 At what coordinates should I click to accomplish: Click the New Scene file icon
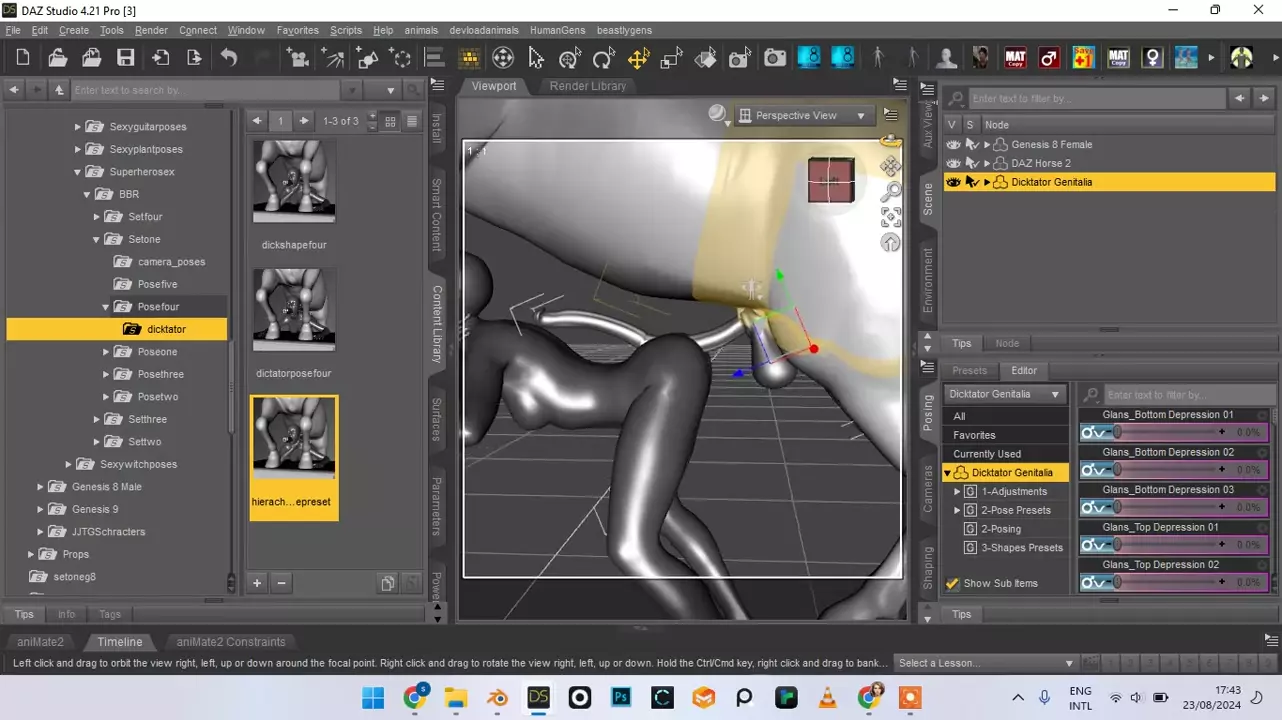23,58
